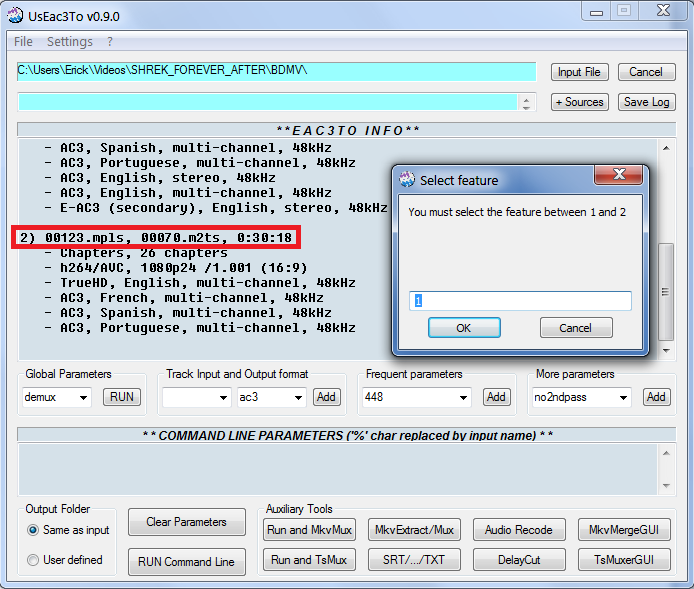Screen dimensions: 694x589
Task: Open the ? help menu
Action: [x=110, y=42]
